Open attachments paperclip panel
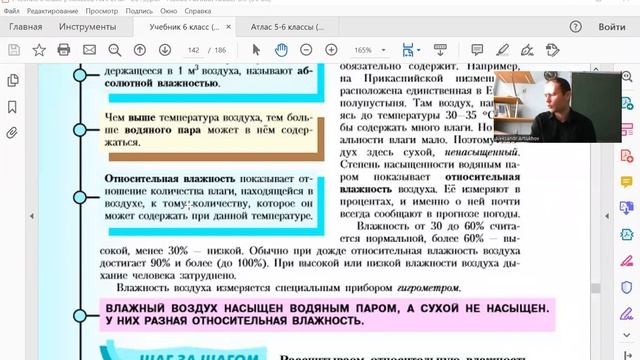 point(12,133)
